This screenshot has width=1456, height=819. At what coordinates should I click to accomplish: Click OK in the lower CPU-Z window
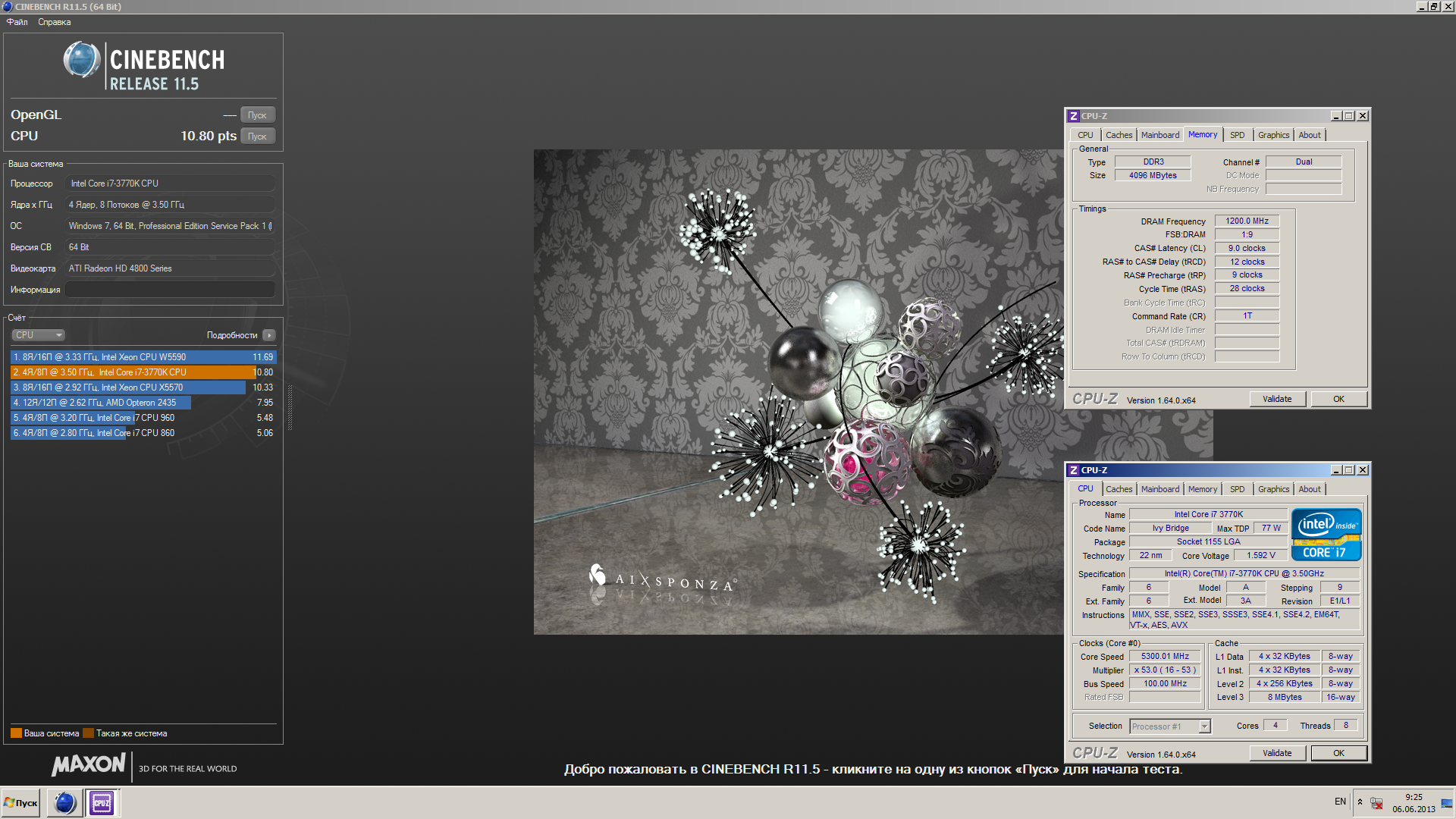[x=1338, y=753]
